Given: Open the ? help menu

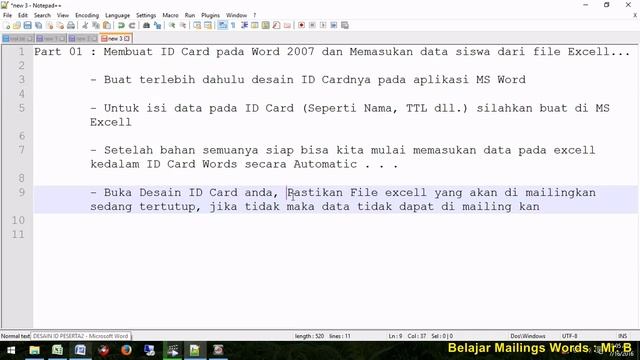Looking at the screenshot, I should pos(255,15).
